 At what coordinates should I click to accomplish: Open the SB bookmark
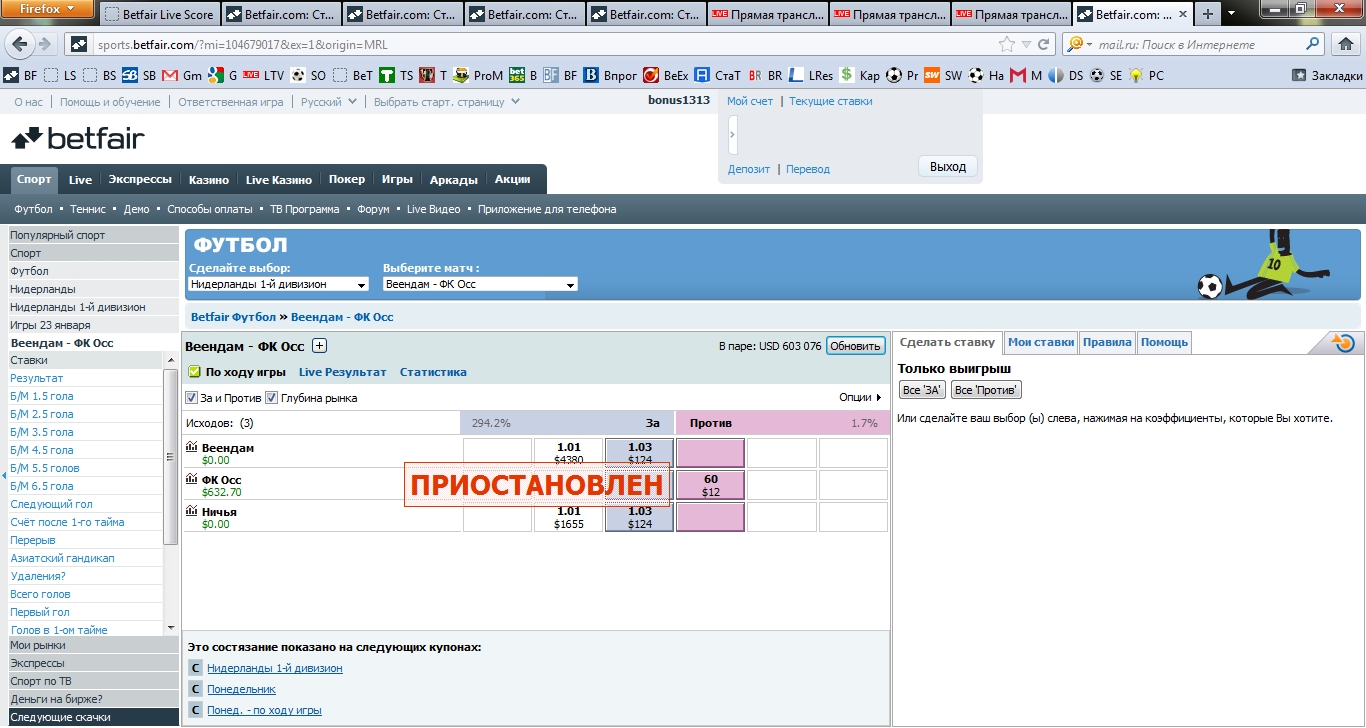point(139,75)
